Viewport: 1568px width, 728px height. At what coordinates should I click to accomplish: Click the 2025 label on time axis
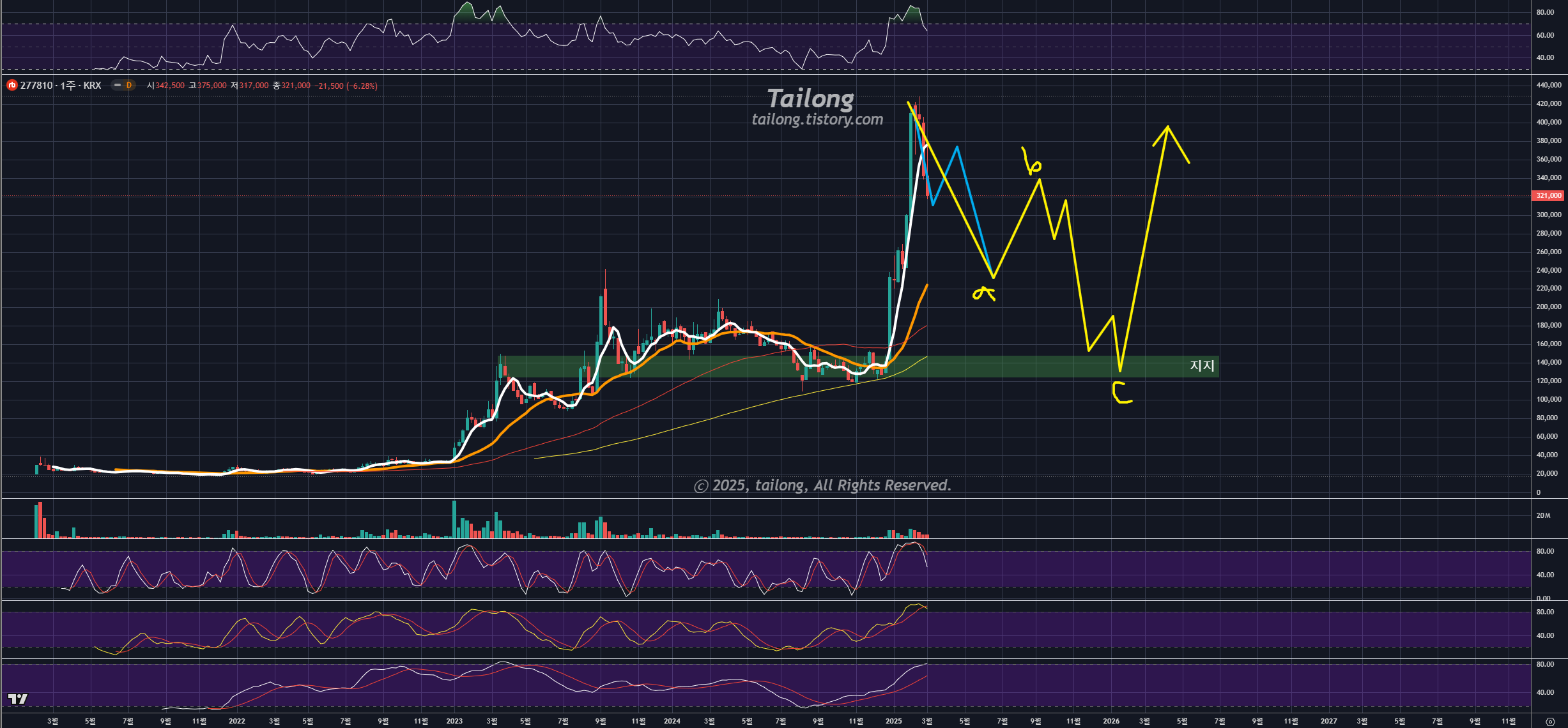click(893, 721)
